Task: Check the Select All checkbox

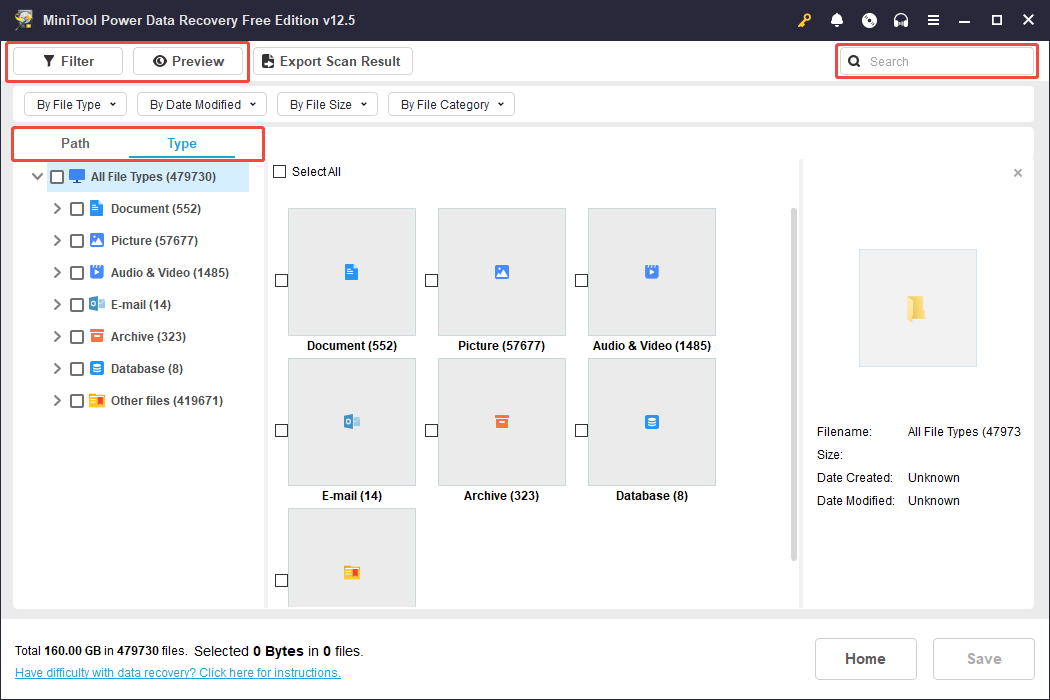Action: click(x=280, y=171)
